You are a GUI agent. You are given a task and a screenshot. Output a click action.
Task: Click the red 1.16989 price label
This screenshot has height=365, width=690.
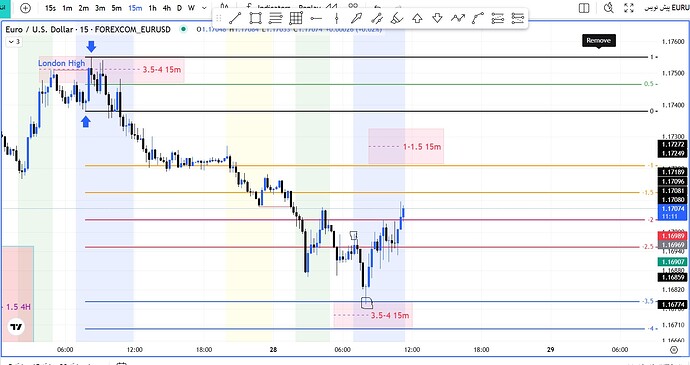[673, 236]
